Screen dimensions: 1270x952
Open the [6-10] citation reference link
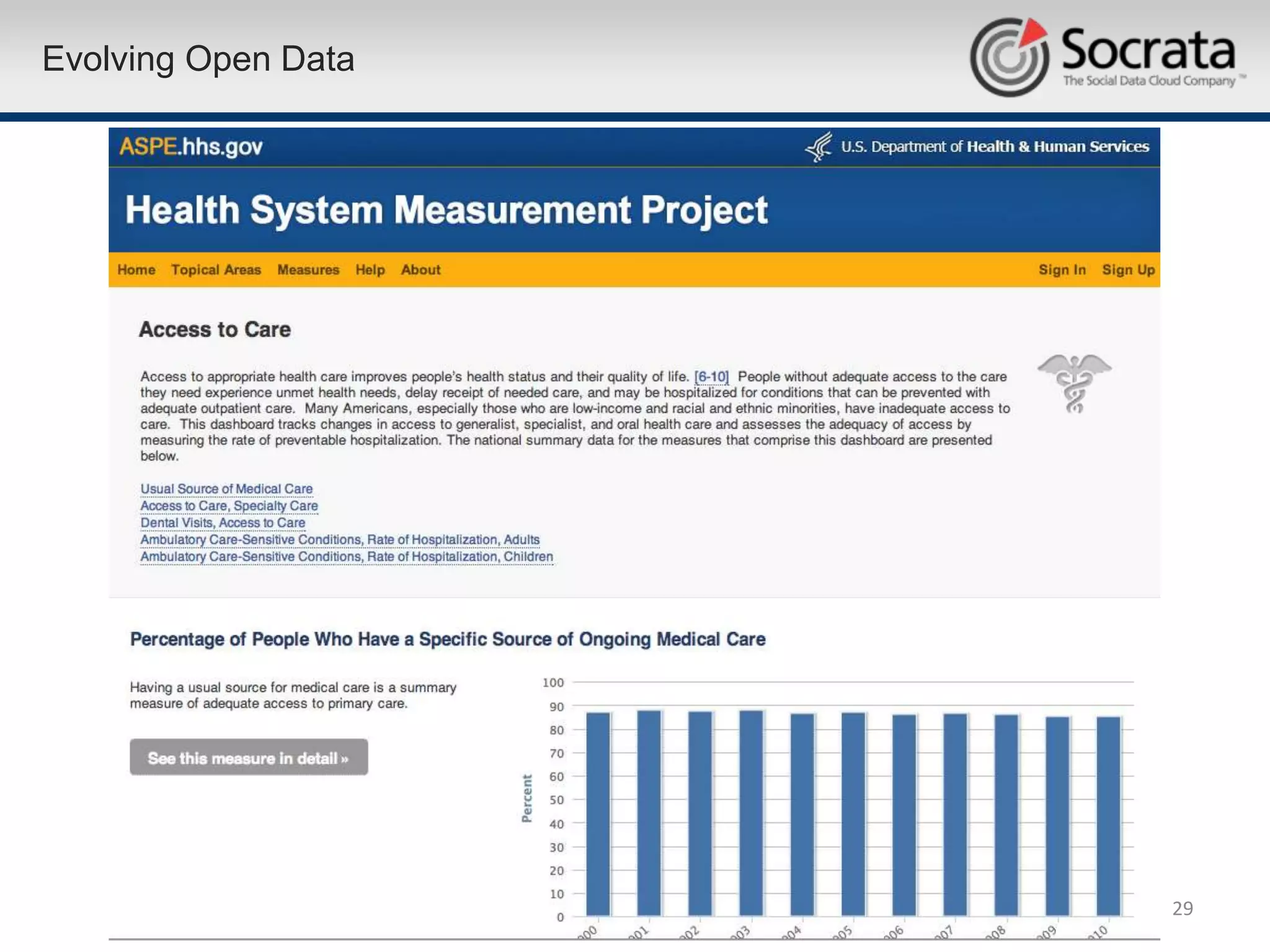click(711, 377)
